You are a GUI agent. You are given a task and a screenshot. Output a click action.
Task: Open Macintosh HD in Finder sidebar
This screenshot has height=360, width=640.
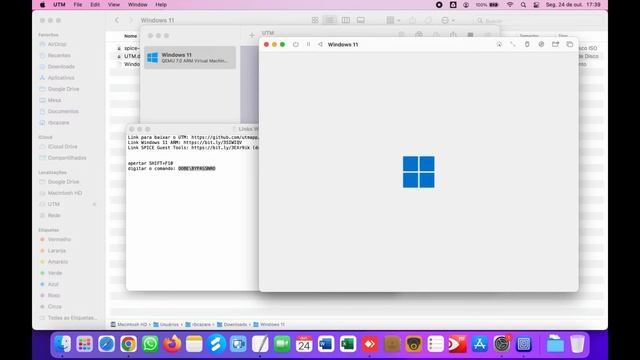point(64,193)
